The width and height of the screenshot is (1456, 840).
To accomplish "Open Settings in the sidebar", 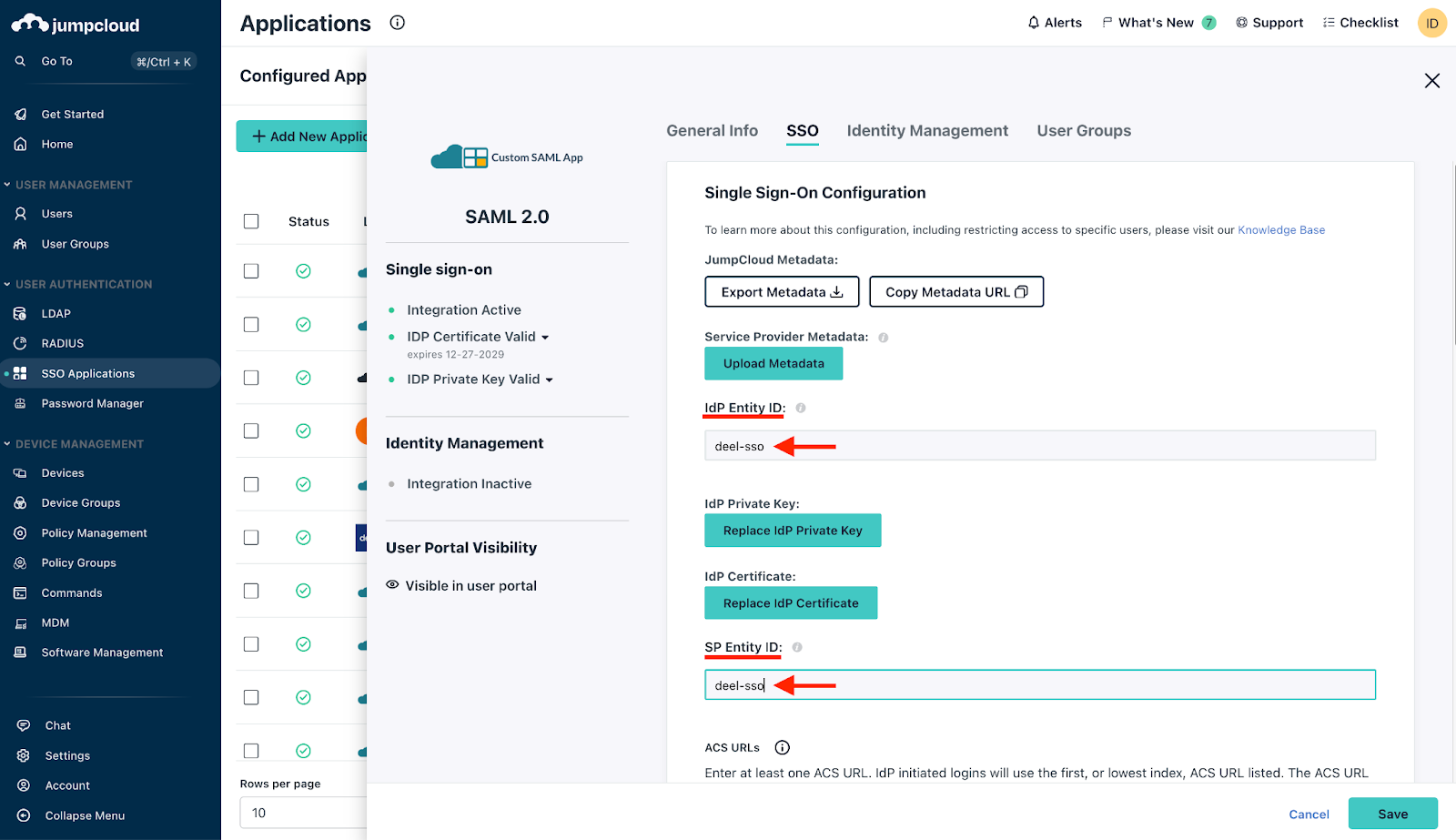I will (67, 756).
